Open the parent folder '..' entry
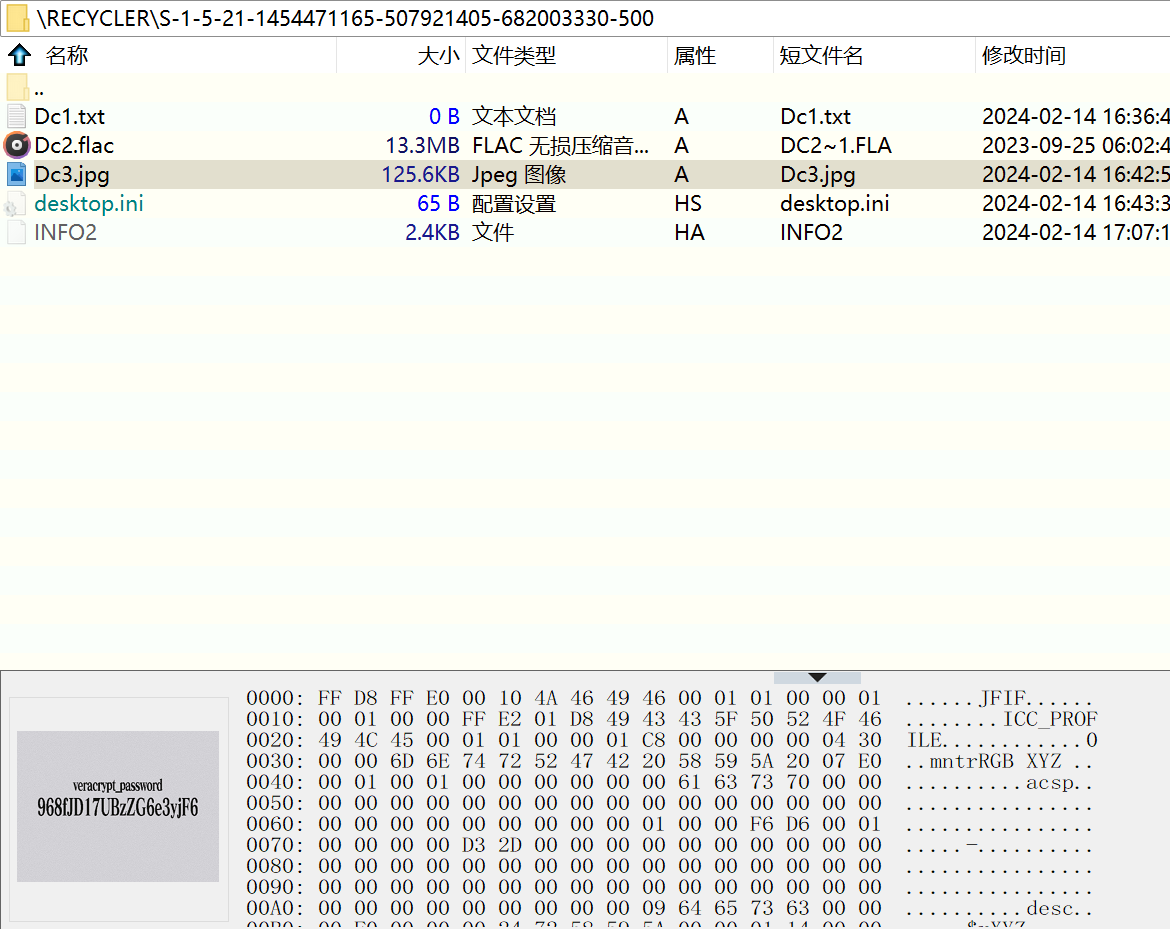 pyautogui.click(x=38, y=87)
